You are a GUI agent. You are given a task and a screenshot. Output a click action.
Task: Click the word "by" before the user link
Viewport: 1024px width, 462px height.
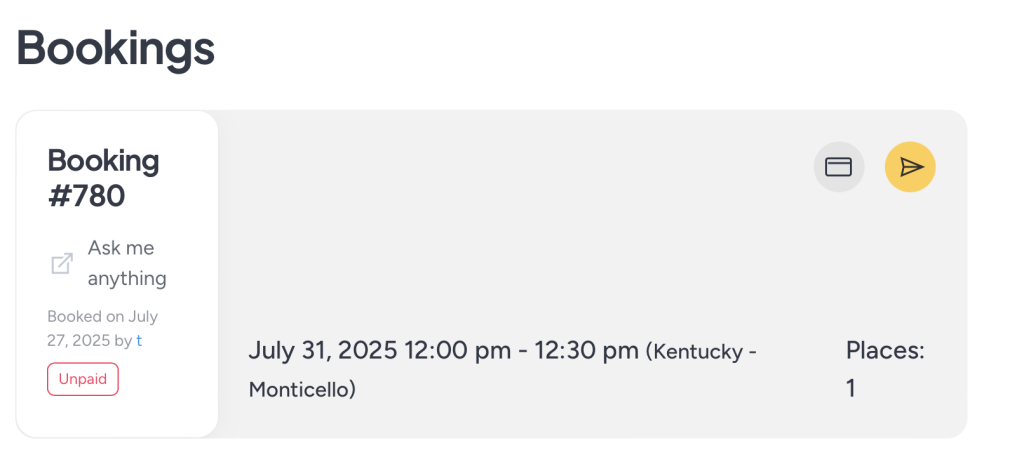[123, 341]
